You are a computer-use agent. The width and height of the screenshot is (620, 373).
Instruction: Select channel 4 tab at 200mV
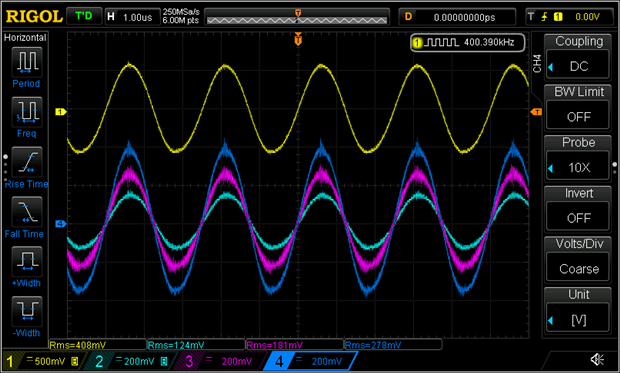[x=311, y=361]
